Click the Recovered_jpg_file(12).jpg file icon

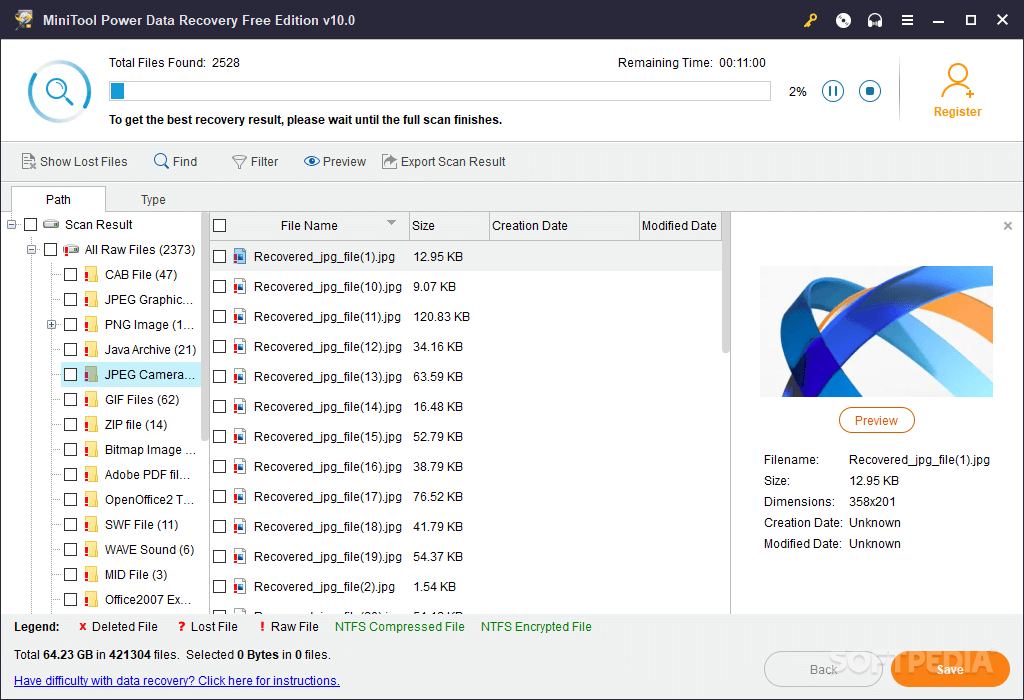click(x=240, y=346)
